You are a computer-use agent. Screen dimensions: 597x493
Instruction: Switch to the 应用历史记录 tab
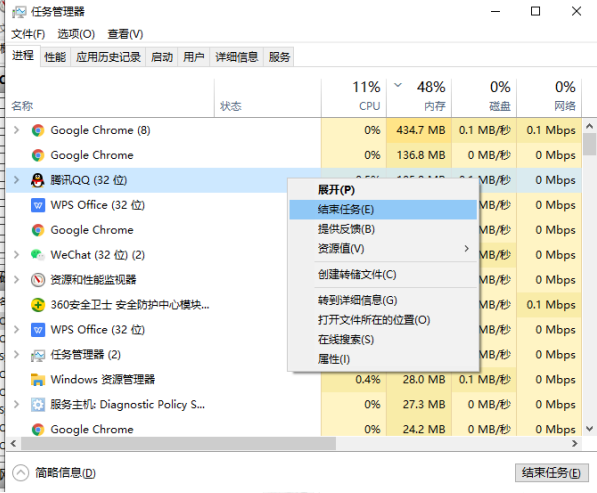(108, 57)
